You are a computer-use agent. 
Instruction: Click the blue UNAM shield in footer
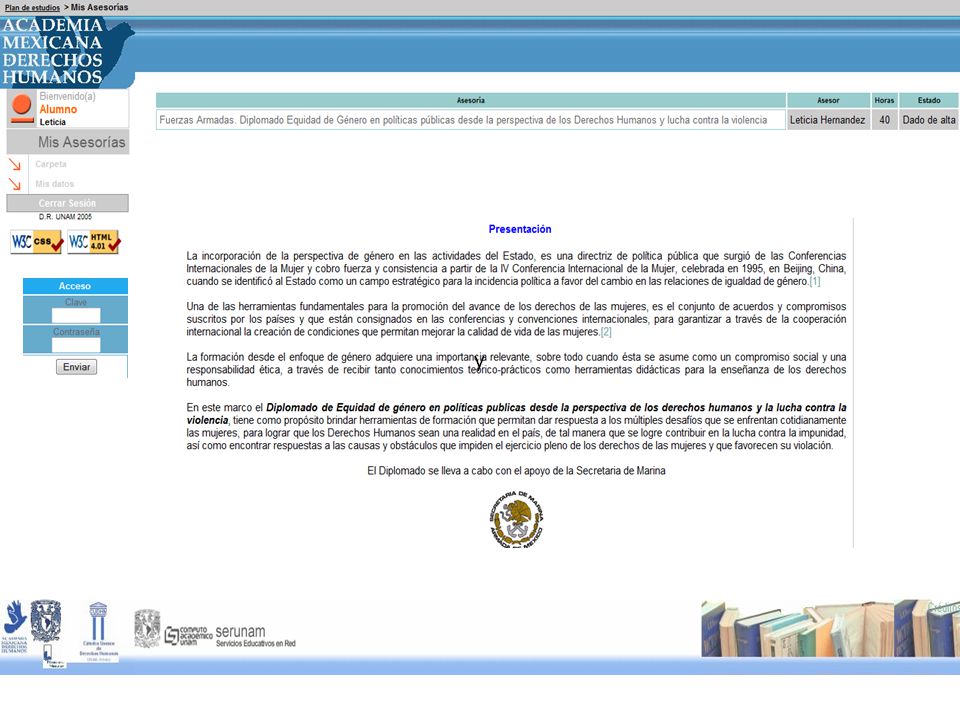click(x=46, y=621)
